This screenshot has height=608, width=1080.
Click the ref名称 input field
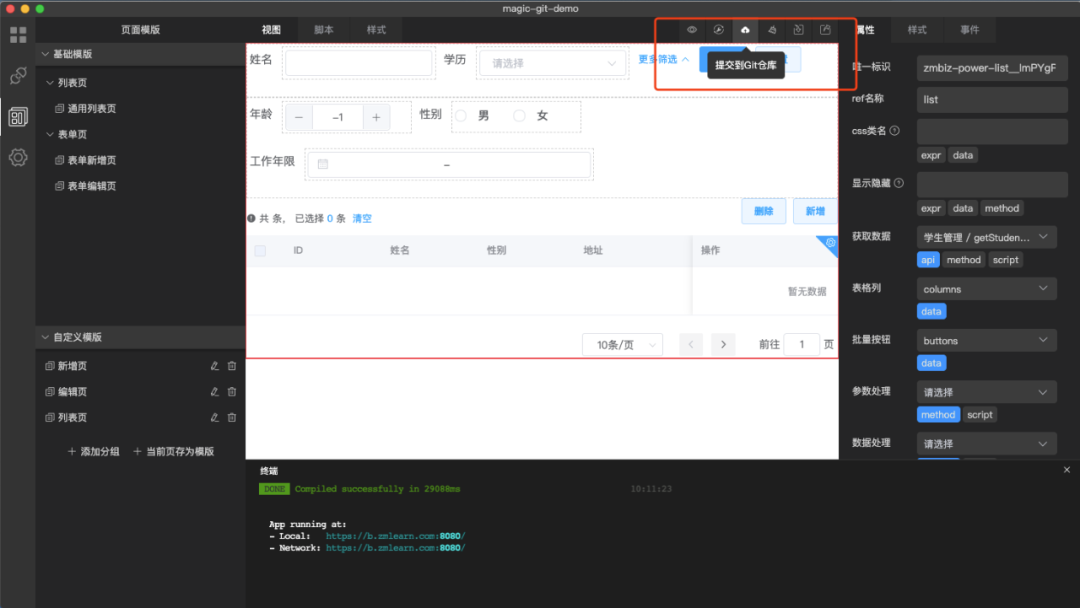point(992,99)
